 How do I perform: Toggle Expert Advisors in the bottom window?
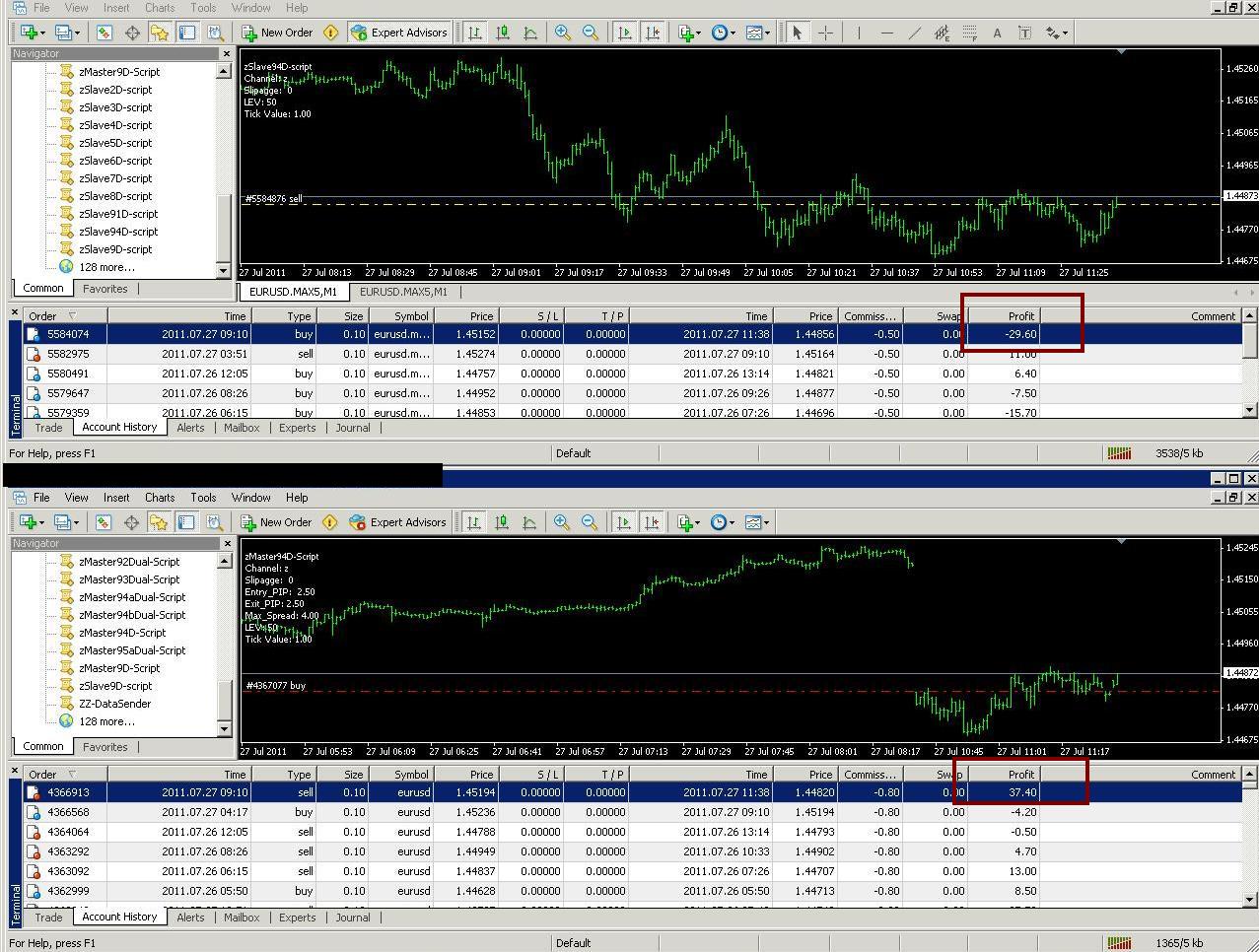pyautogui.click(x=397, y=522)
